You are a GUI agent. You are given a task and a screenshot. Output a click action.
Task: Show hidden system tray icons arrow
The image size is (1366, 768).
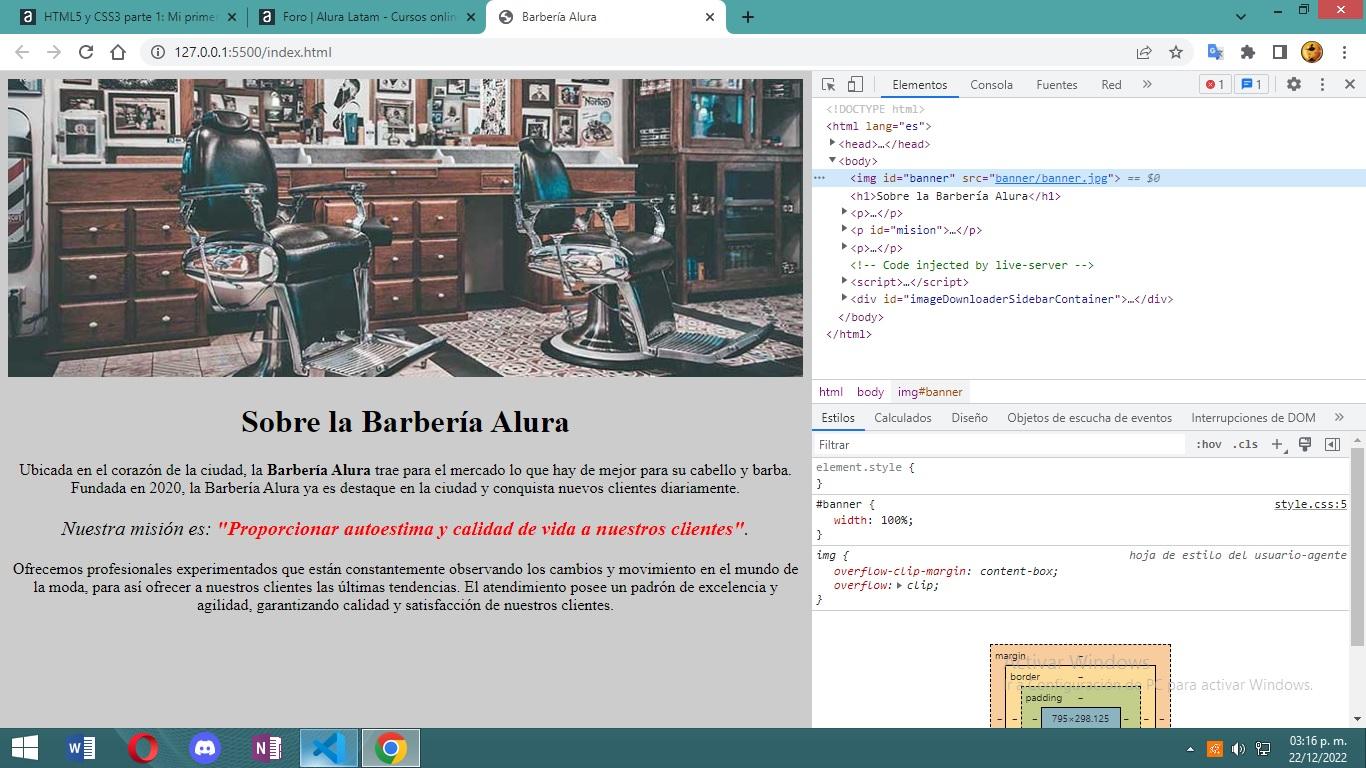1190,749
